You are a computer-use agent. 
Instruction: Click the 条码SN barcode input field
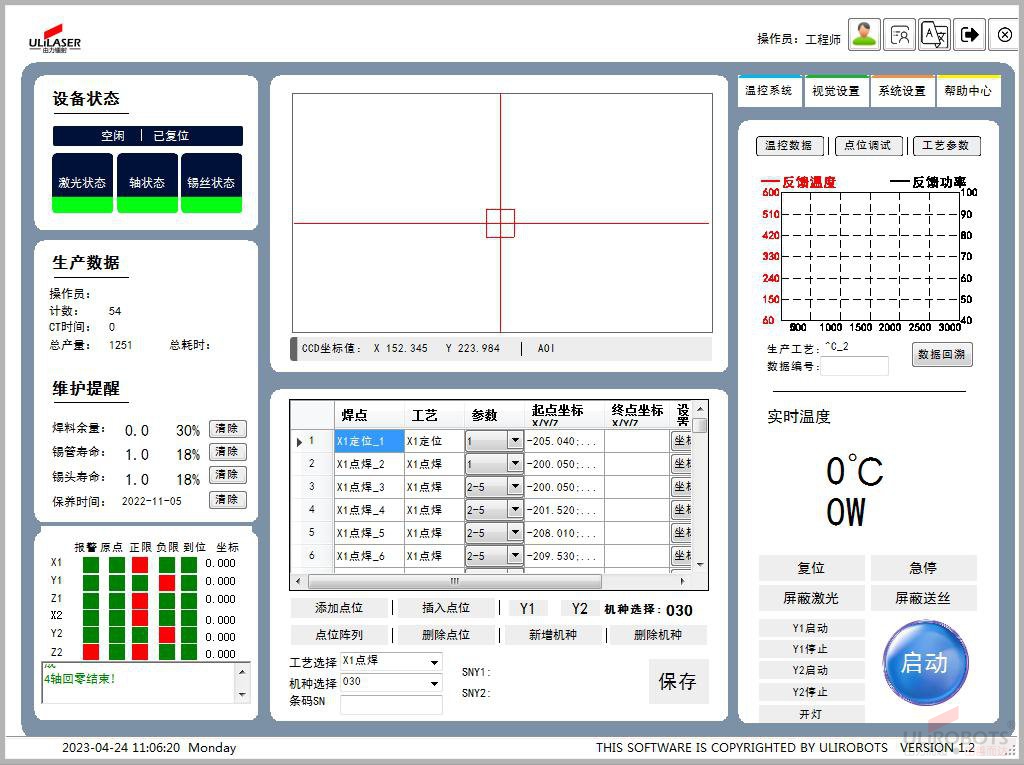391,705
